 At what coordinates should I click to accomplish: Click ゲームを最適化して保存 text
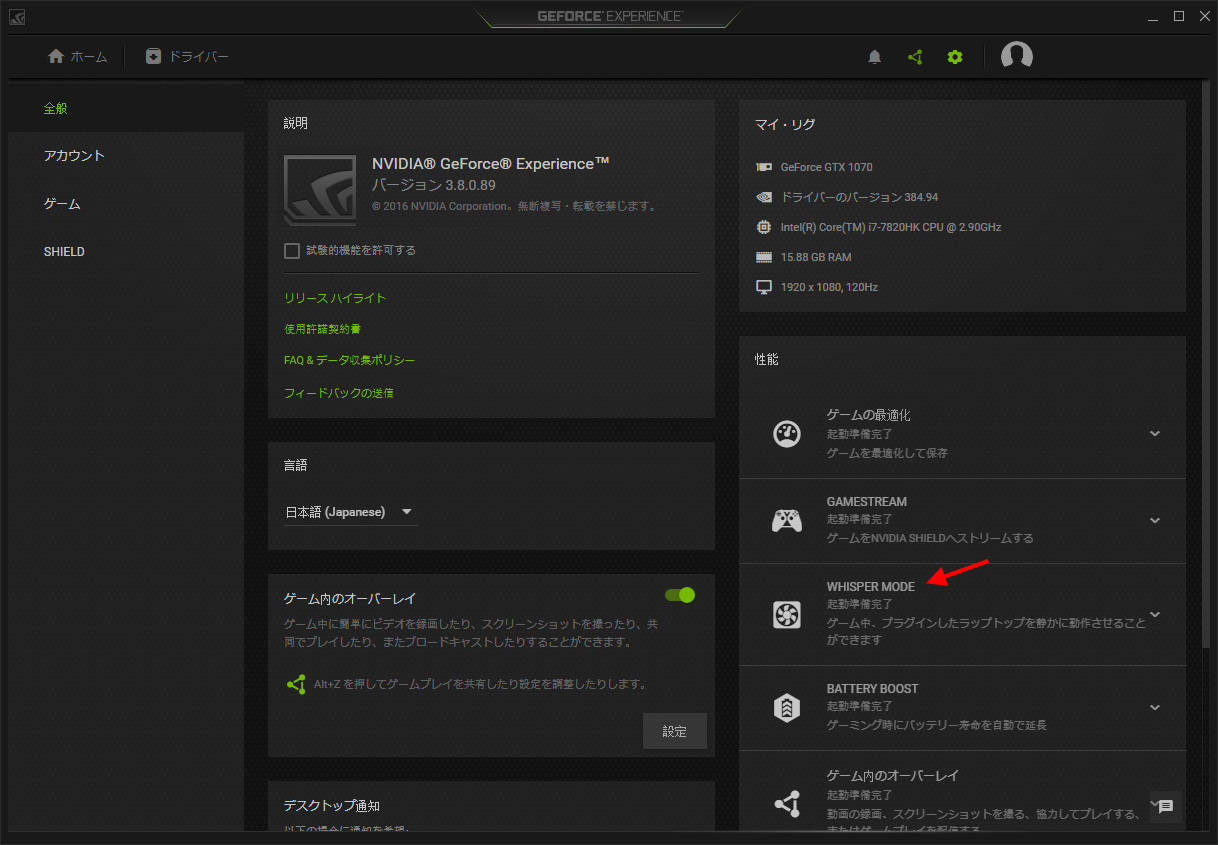click(887, 453)
